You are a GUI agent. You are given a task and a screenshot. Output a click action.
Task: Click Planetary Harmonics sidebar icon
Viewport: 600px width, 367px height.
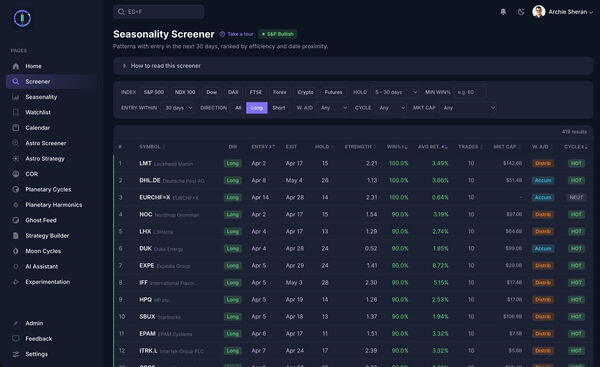click(16, 205)
